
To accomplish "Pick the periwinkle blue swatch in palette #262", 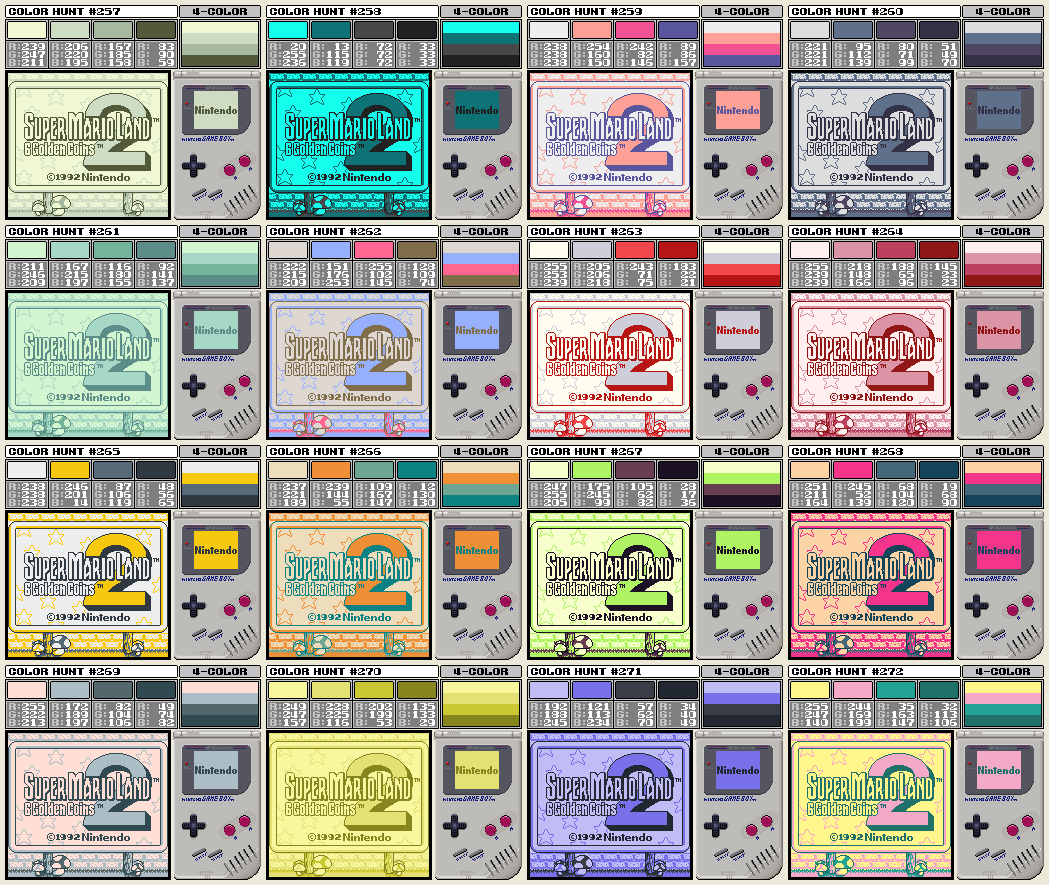I will coord(331,250).
